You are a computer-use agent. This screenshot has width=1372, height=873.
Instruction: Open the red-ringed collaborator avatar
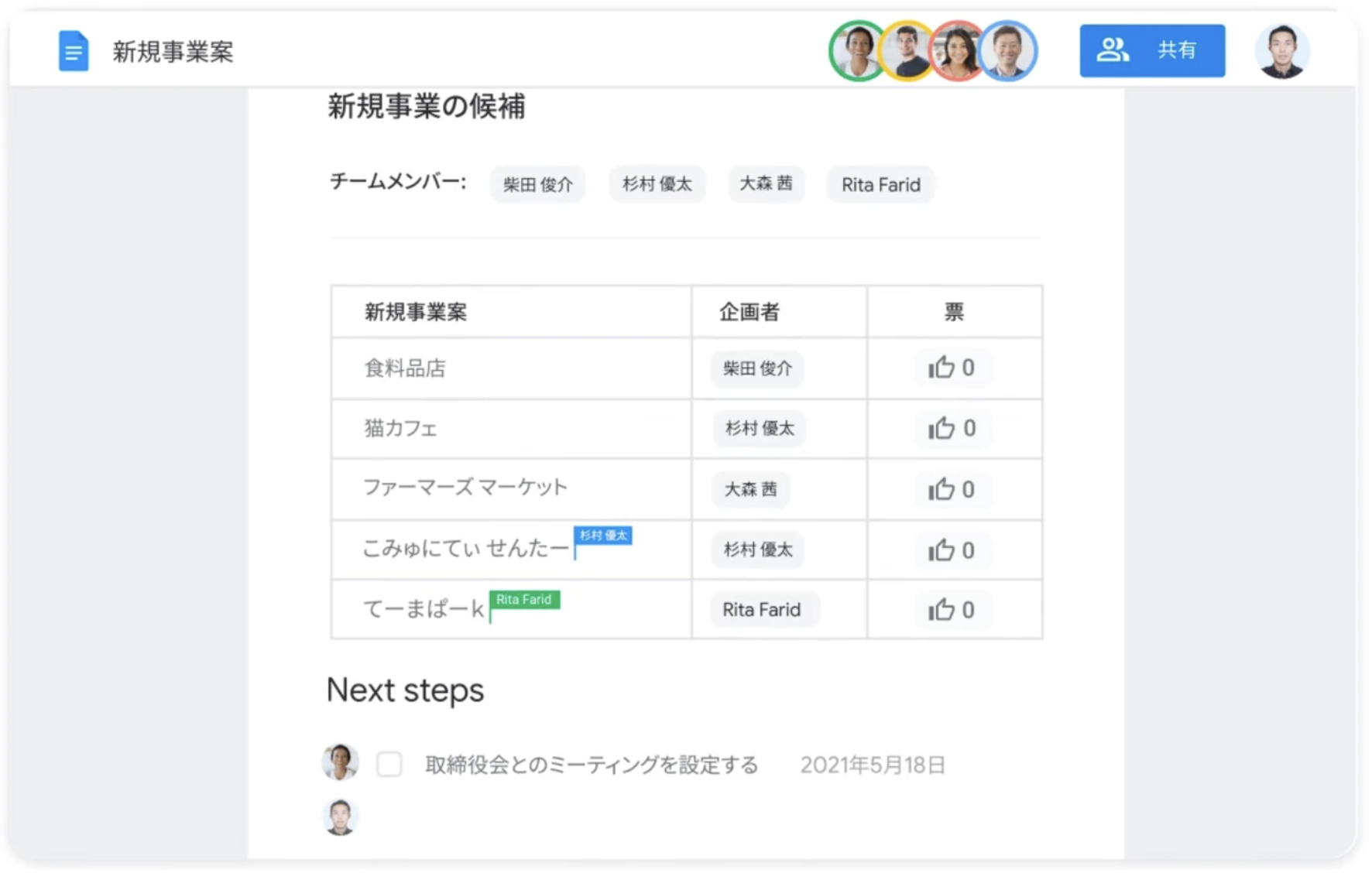(957, 51)
